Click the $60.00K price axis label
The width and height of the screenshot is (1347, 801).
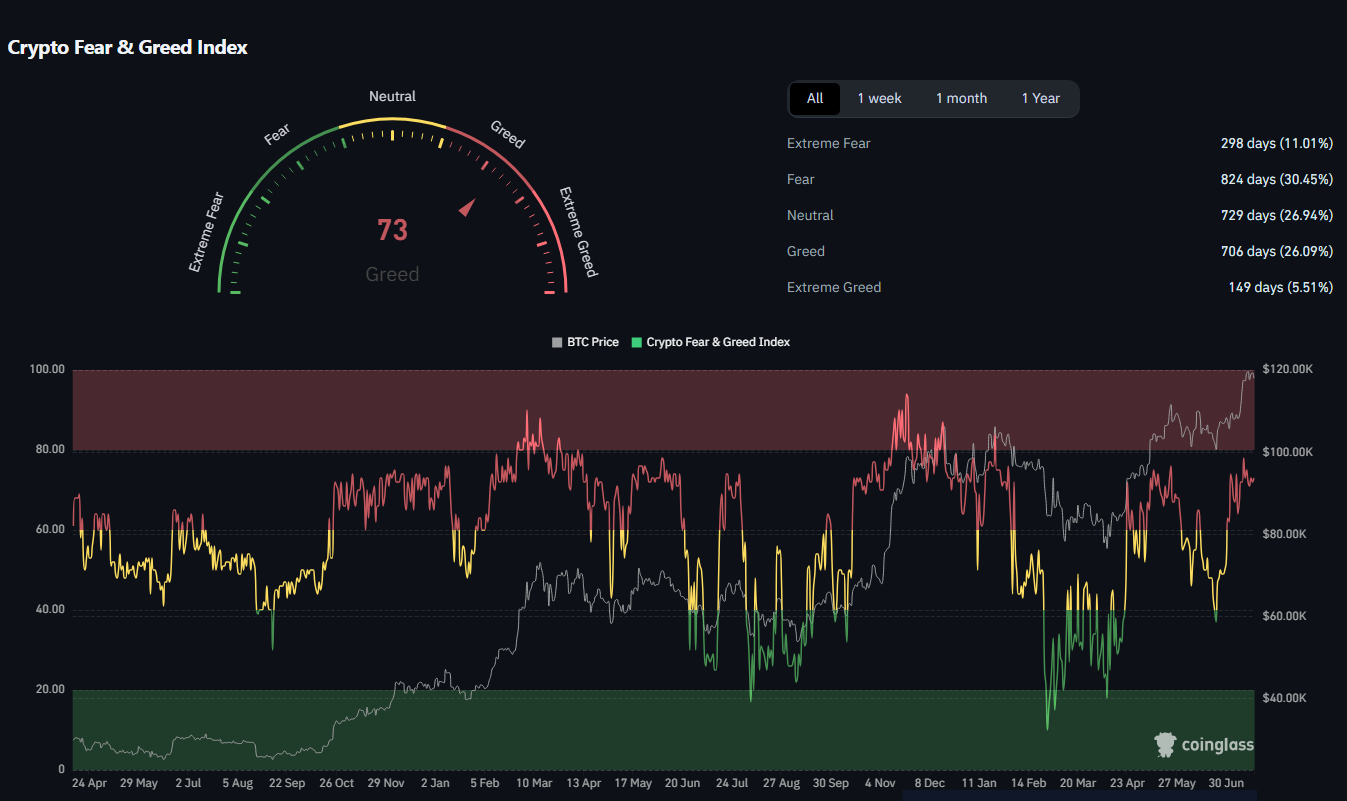1285,617
